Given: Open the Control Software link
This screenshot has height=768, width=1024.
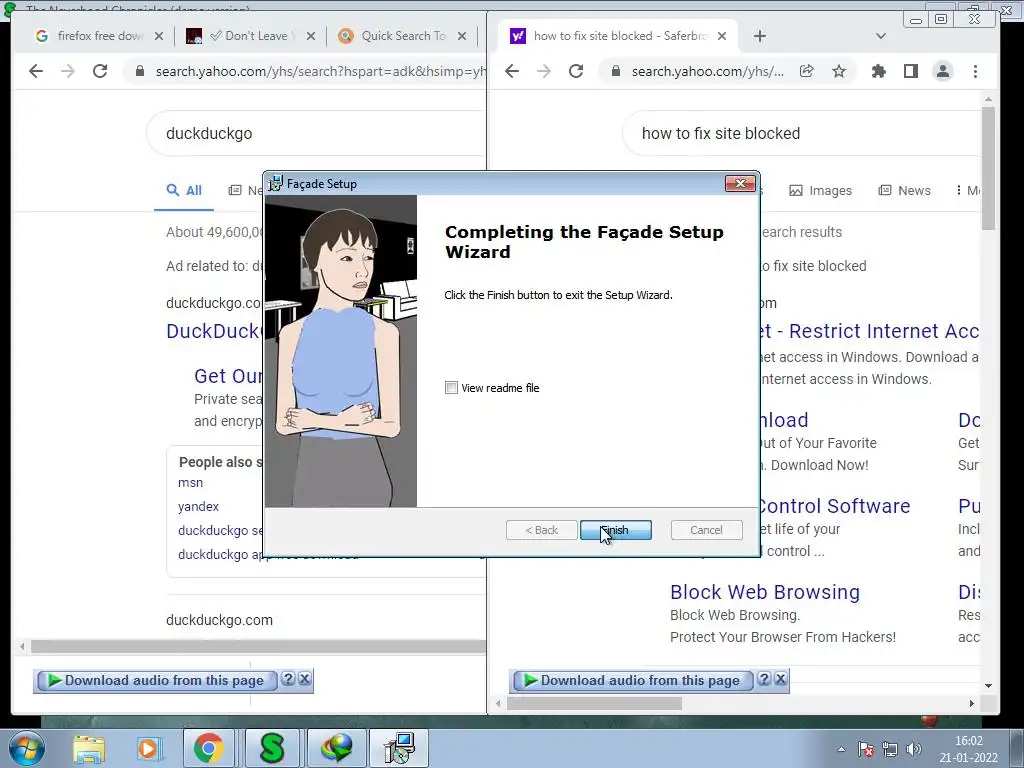Looking at the screenshot, I should pyautogui.click(x=835, y=506).
